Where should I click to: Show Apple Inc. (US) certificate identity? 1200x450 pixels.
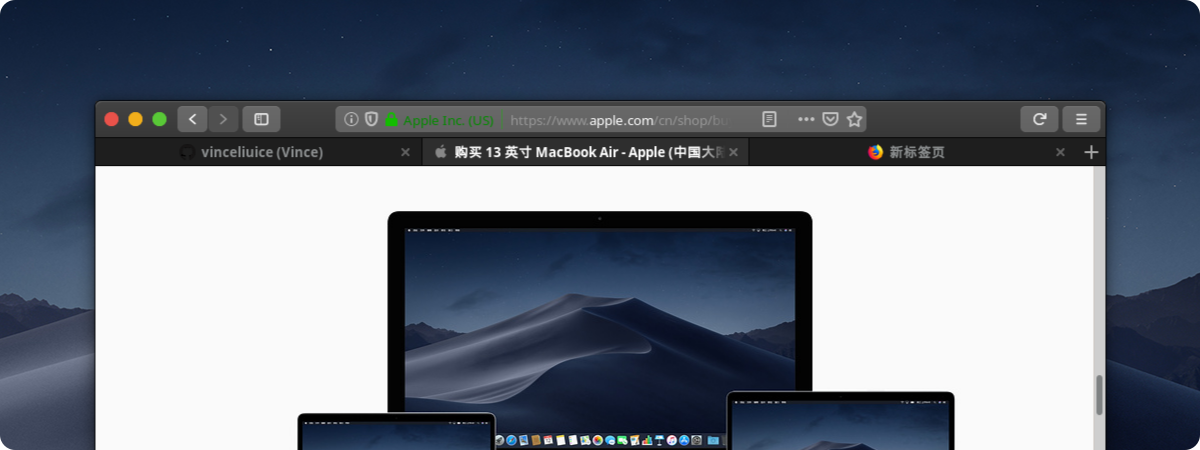pos(440,120)
